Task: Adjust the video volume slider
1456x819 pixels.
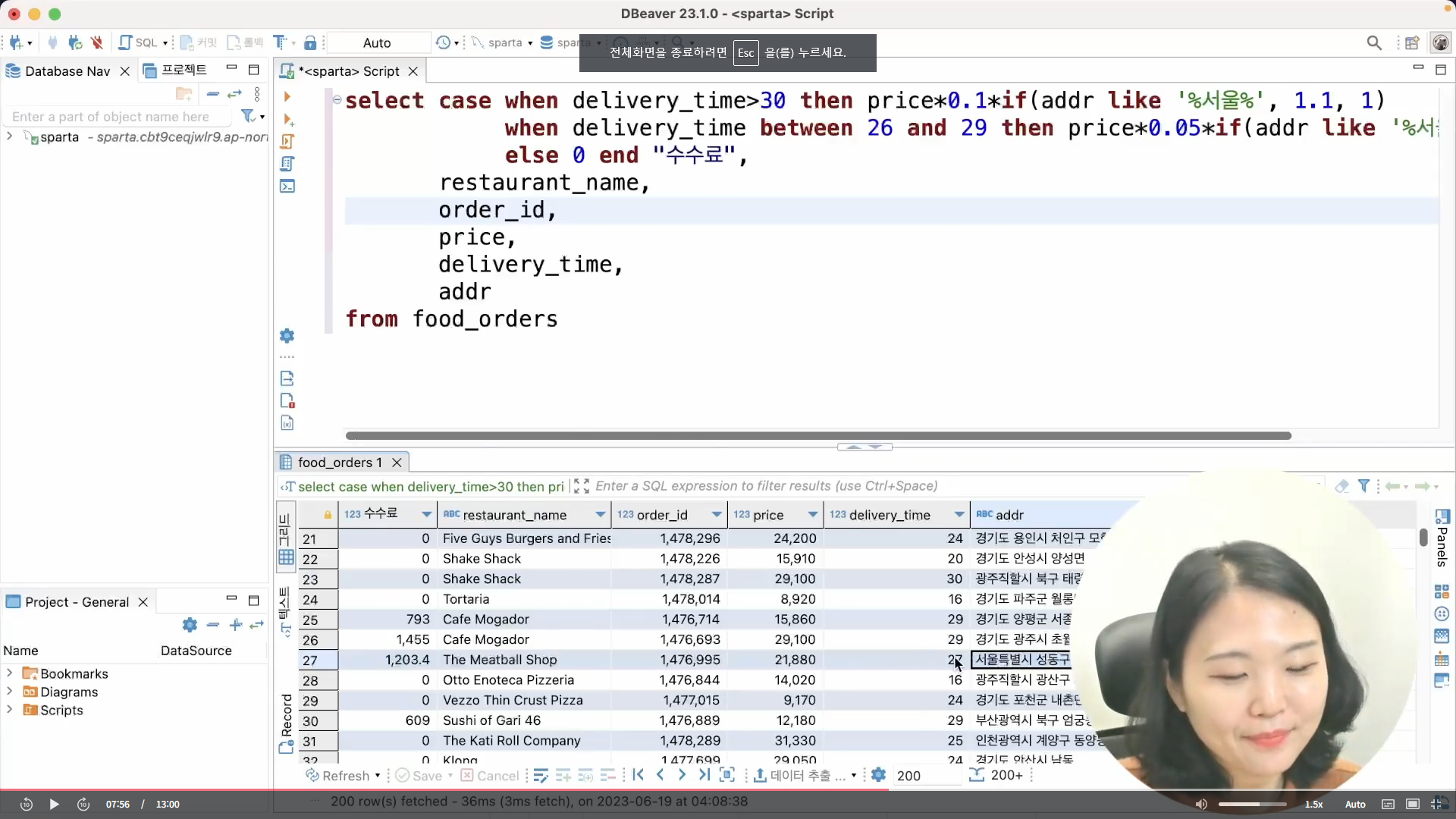Action: point(1252,805)
